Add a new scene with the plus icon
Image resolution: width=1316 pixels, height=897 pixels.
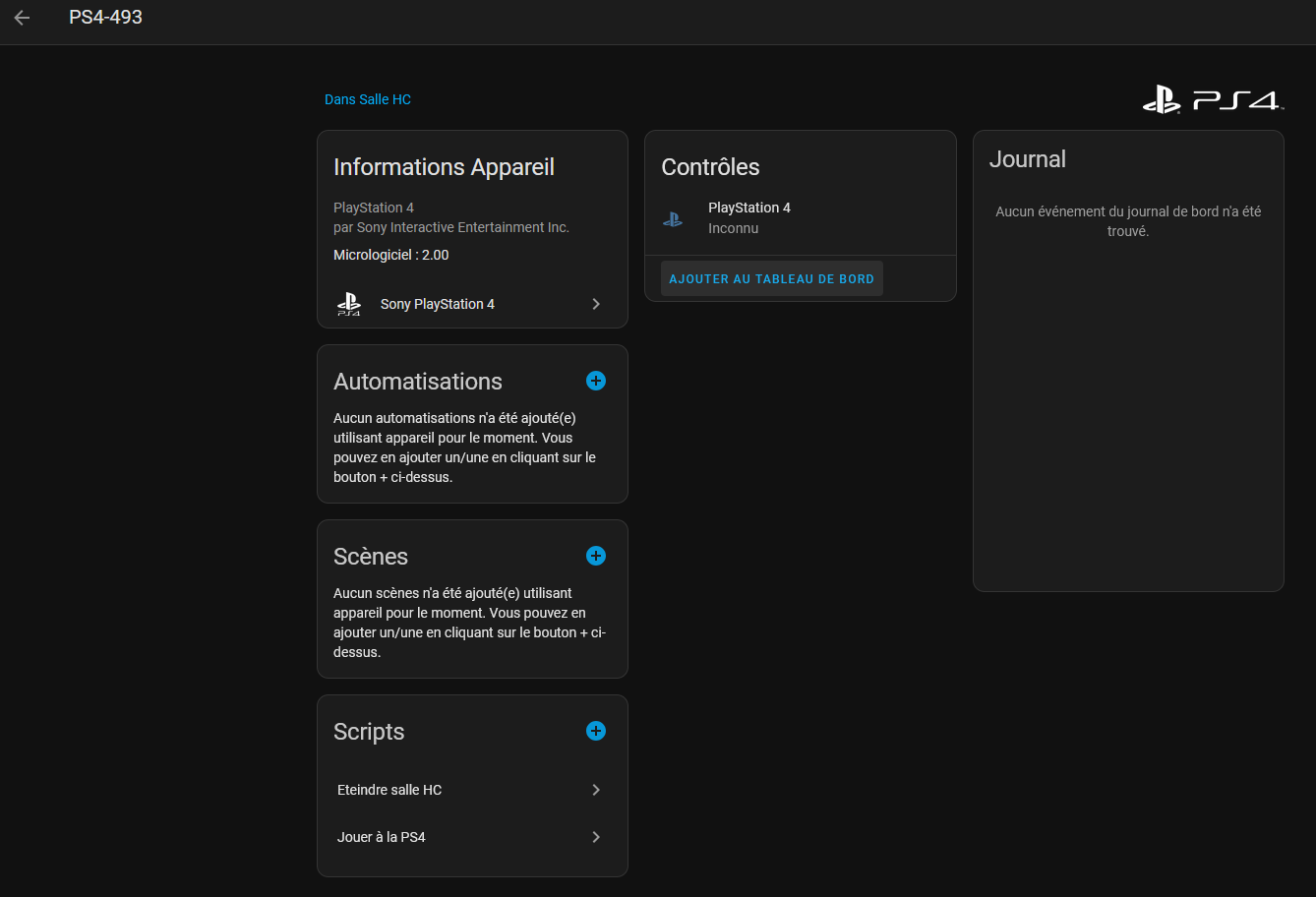point(596,556)
